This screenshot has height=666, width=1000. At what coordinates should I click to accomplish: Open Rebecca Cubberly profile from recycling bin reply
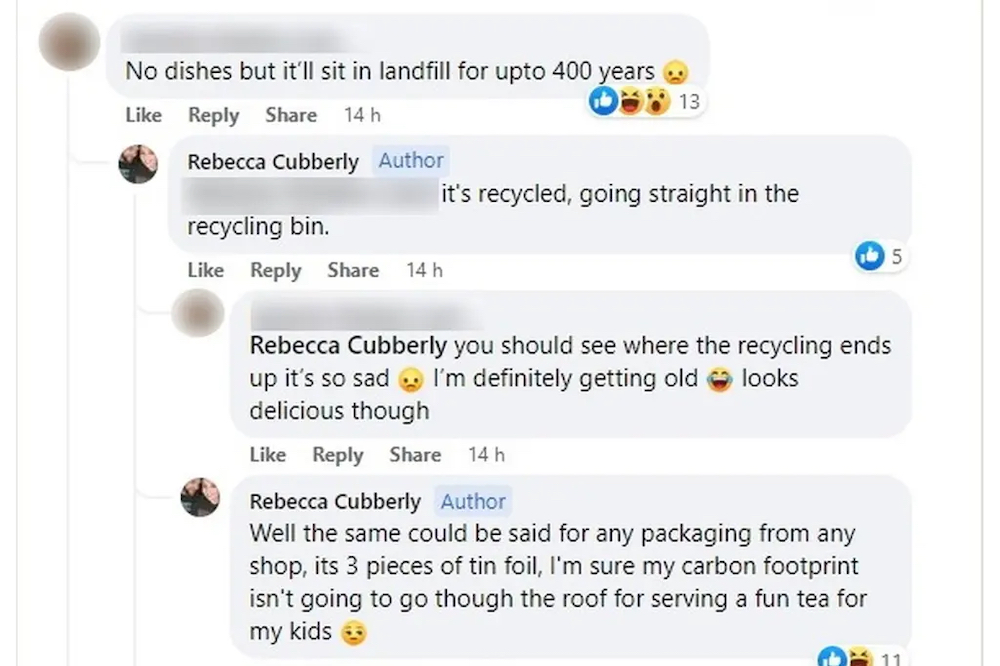click(x=272, y=161)
